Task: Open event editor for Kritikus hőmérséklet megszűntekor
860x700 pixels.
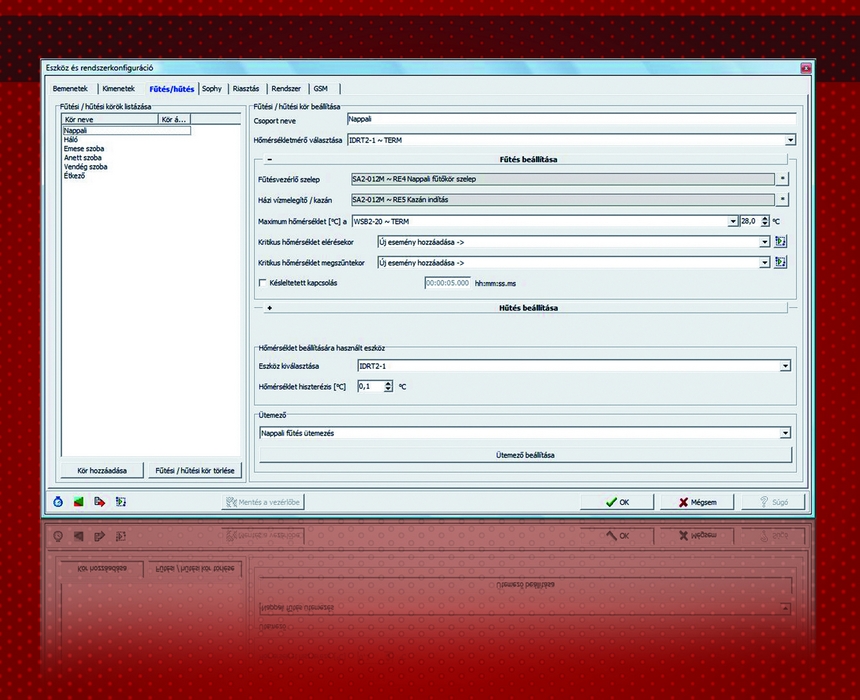Action: [x=781, y=262]
